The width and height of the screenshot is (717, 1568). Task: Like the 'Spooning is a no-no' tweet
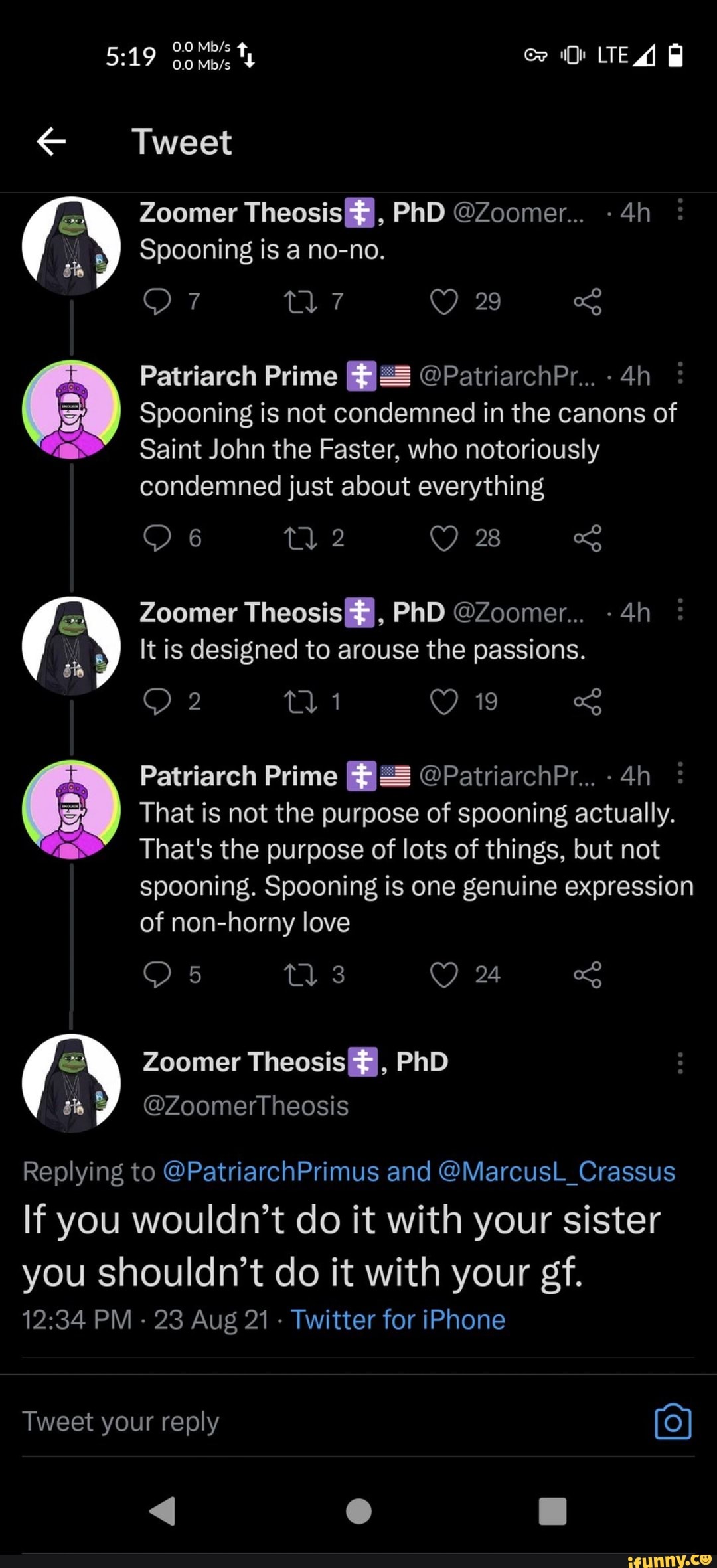coord(443,302)
